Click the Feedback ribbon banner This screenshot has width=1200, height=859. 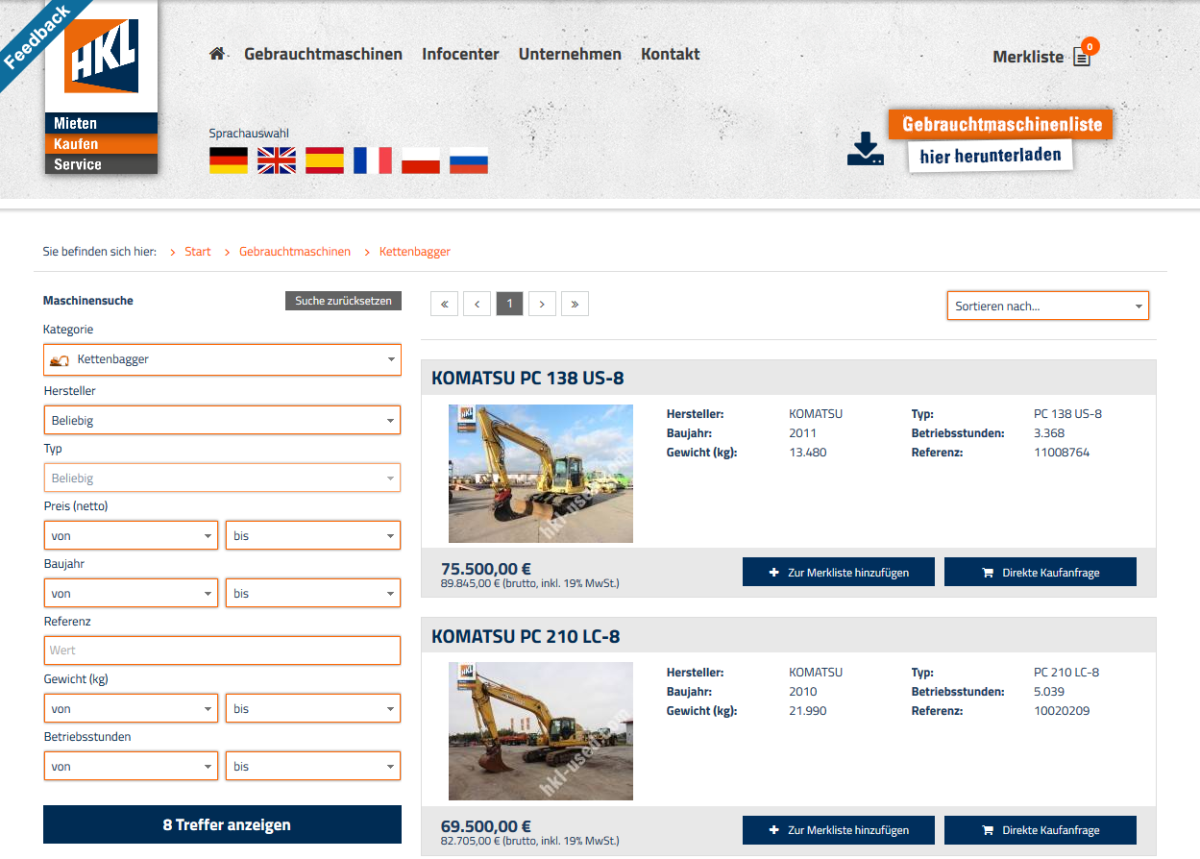[x=38, y=38]
